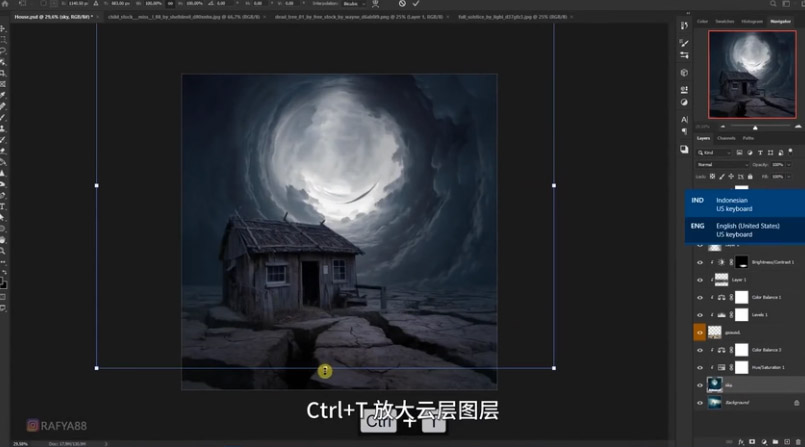
Task: Cancel the transform with the circle-slash icon
Action: 402,4
